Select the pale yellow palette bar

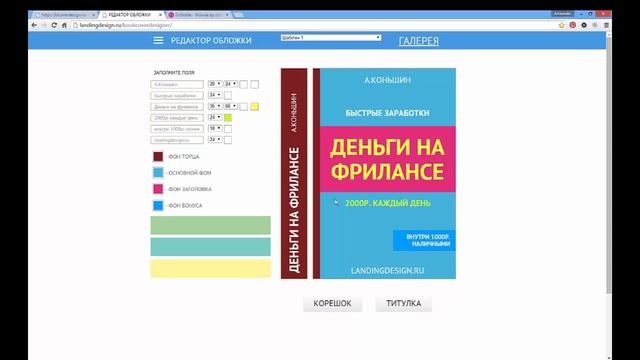(211, 269)
